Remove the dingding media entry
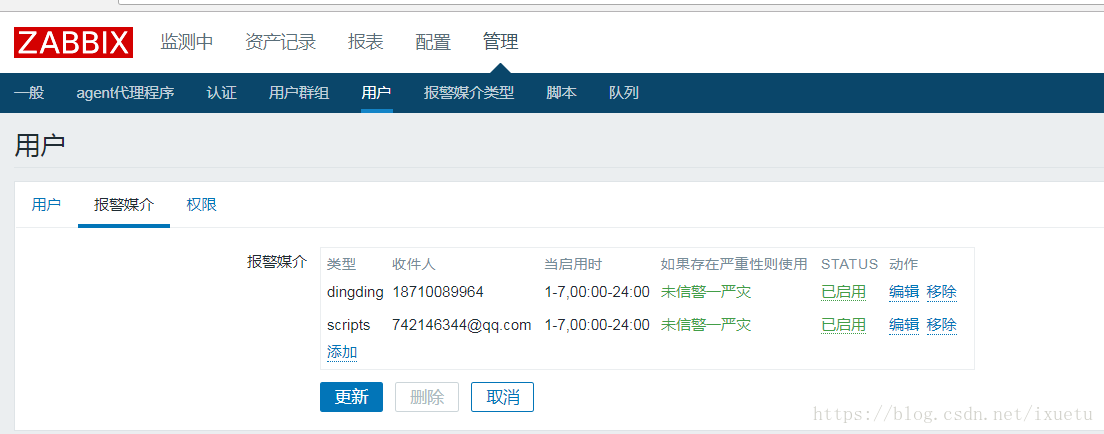Image resolution: width=1104 pixels, height=434 pixels. point(941,292)
